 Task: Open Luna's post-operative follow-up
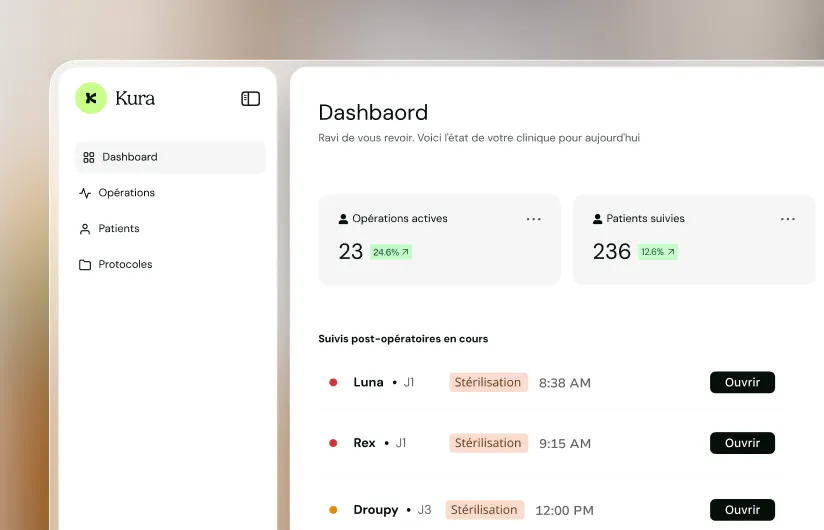click(742, 382)
